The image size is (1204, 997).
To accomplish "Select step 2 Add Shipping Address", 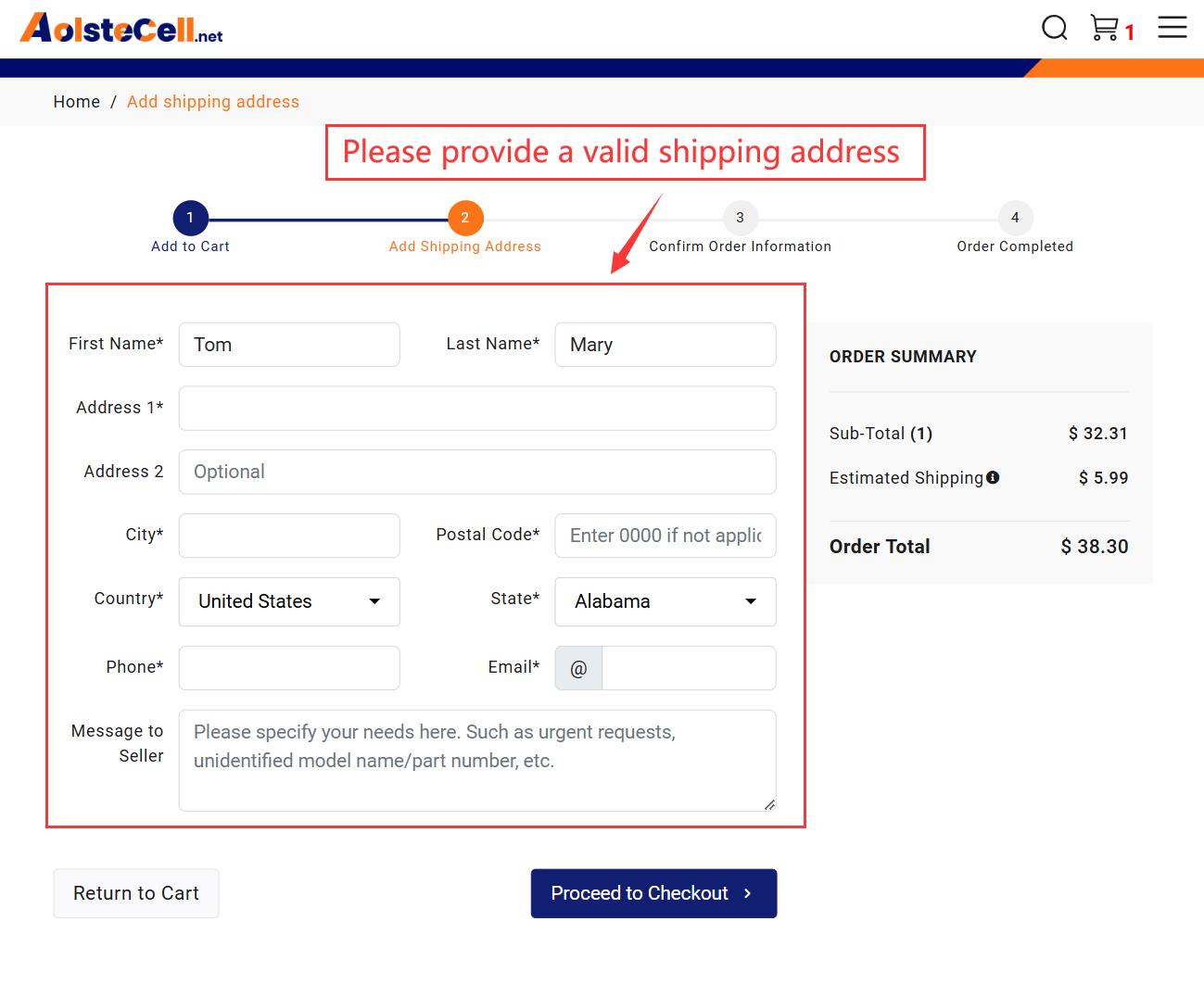I will click(x=465, y=219).
